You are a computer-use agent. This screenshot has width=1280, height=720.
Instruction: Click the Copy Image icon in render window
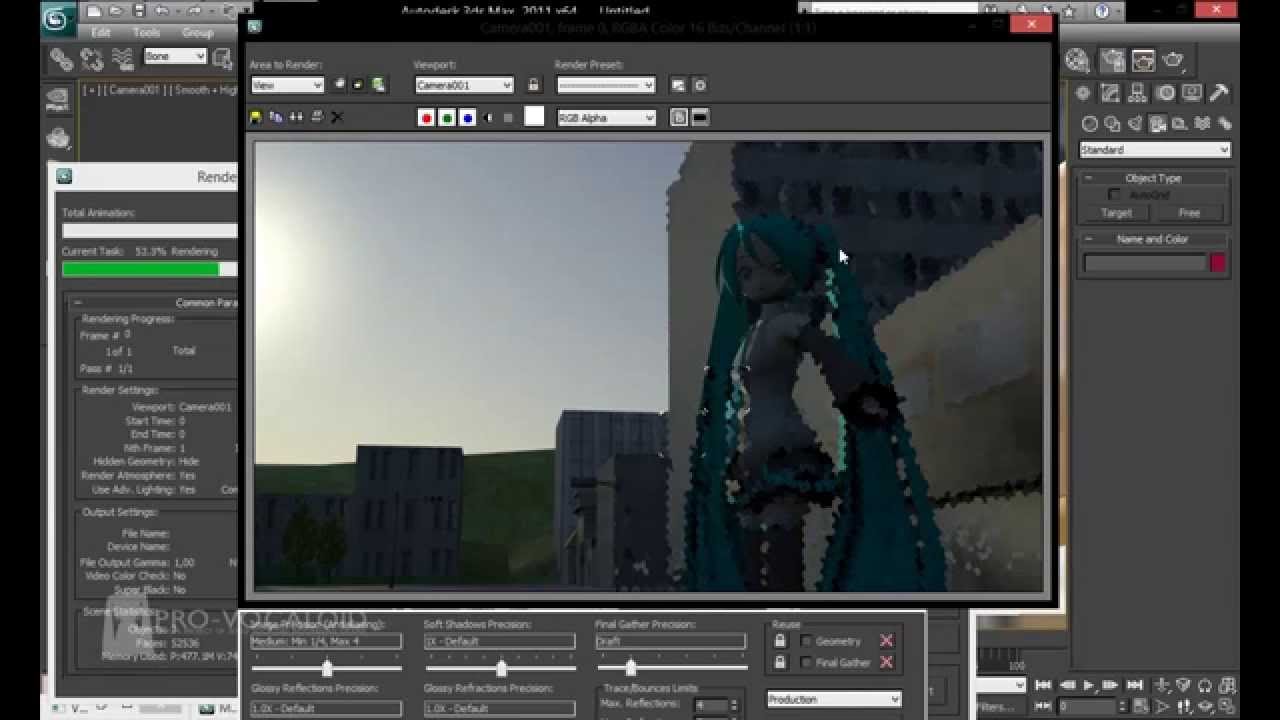[x=276, y=117]
